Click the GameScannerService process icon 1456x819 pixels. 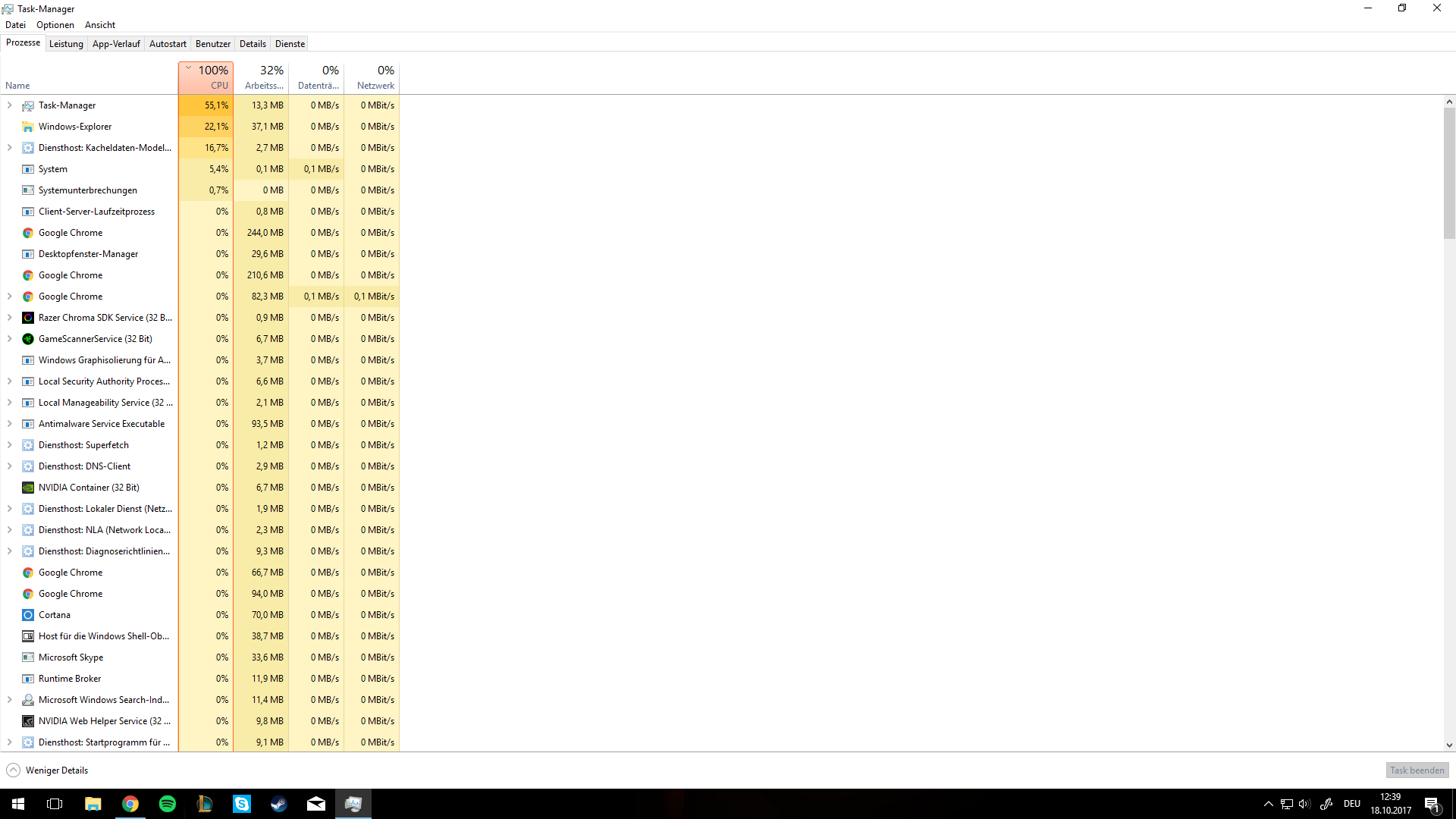pyautogui.click(x=28, y=339)
